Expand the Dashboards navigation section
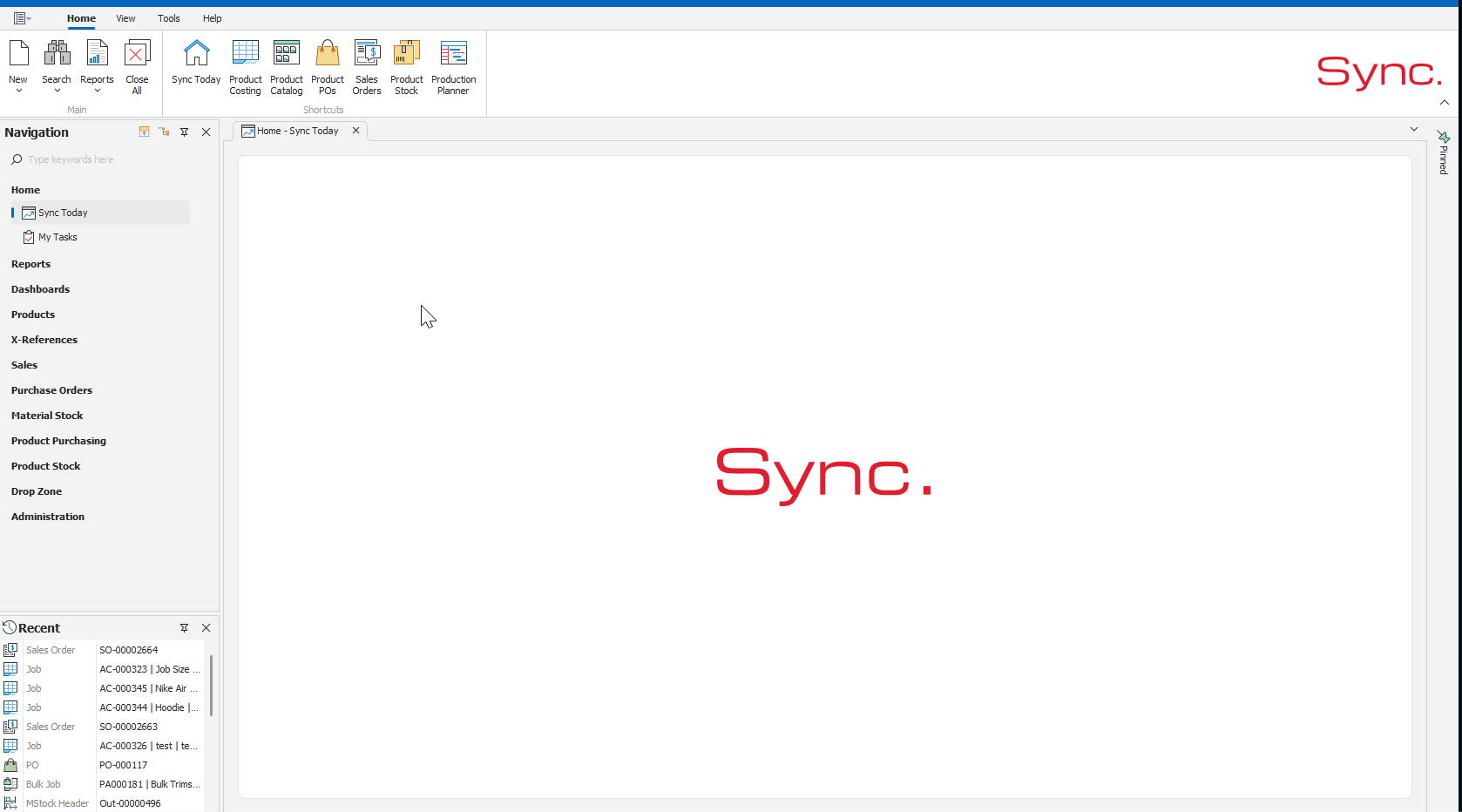 pos(40,289)
